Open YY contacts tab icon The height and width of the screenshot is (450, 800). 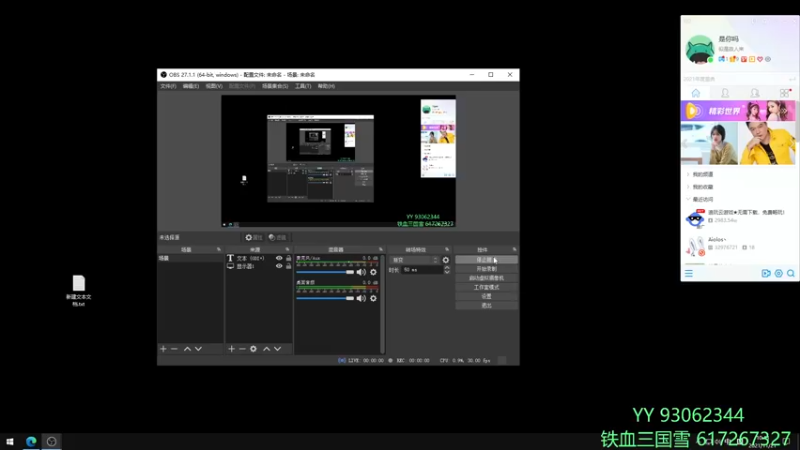(725, 93)
